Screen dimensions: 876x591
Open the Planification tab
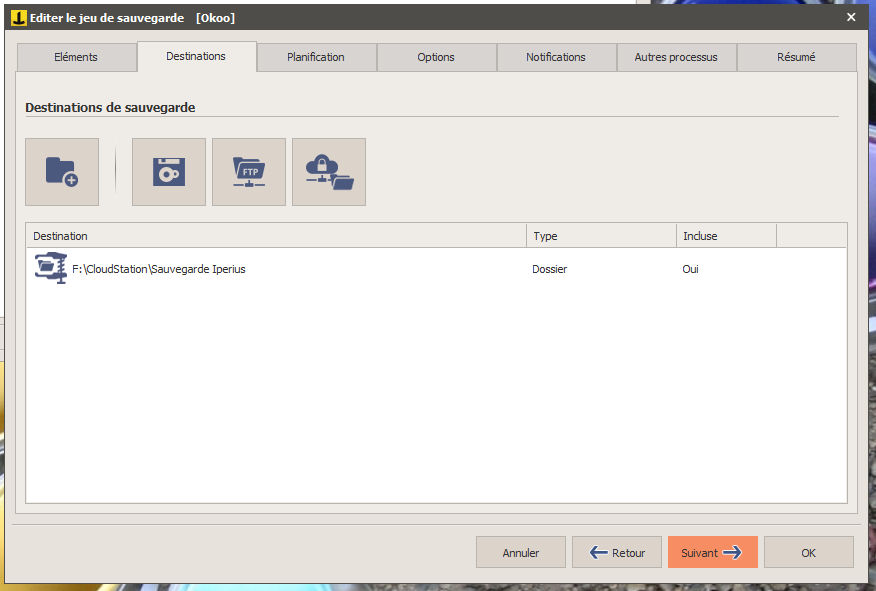click(x=316, y=57)
